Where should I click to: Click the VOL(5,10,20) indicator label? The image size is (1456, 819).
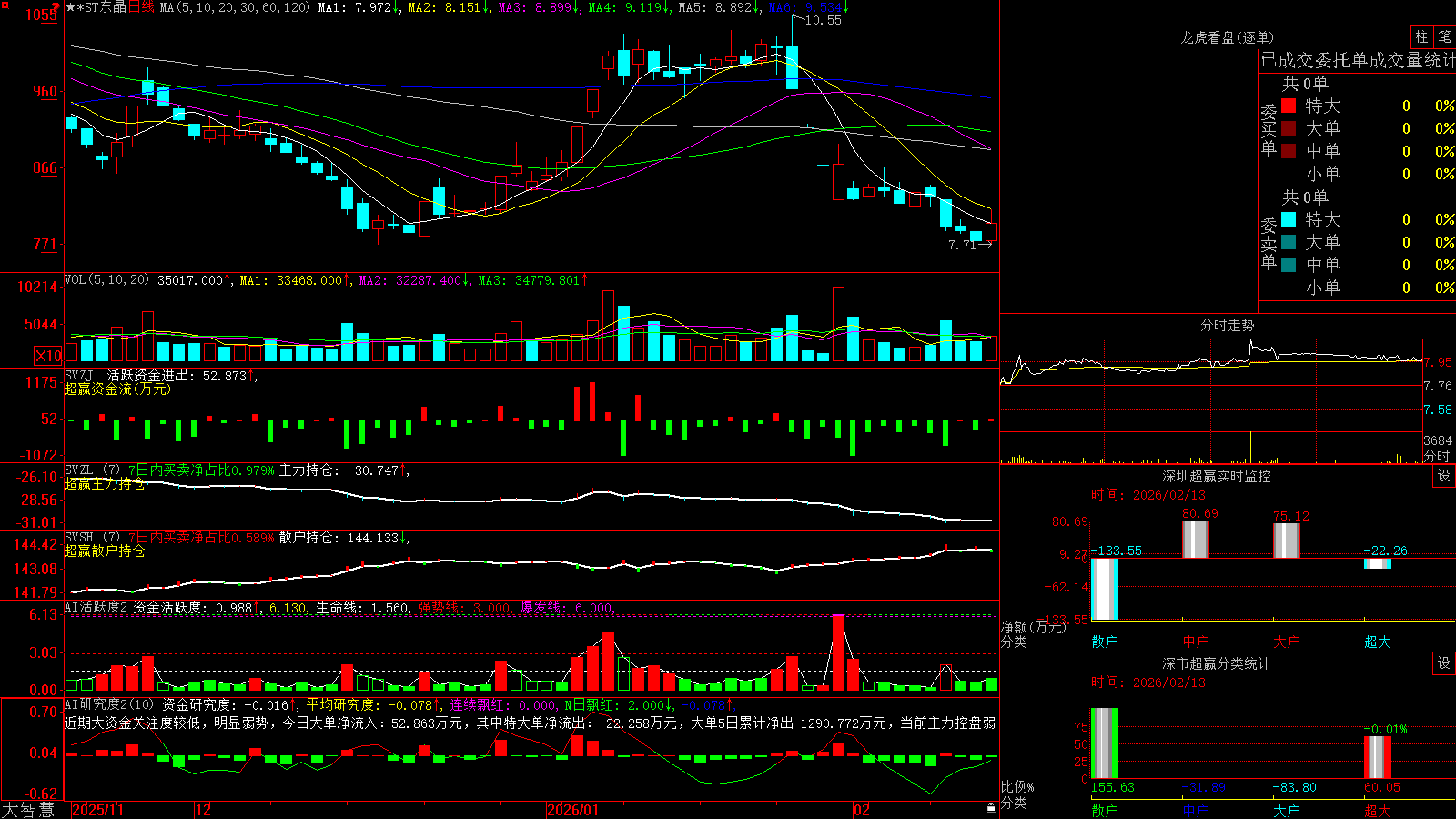(x=106, y=280)
